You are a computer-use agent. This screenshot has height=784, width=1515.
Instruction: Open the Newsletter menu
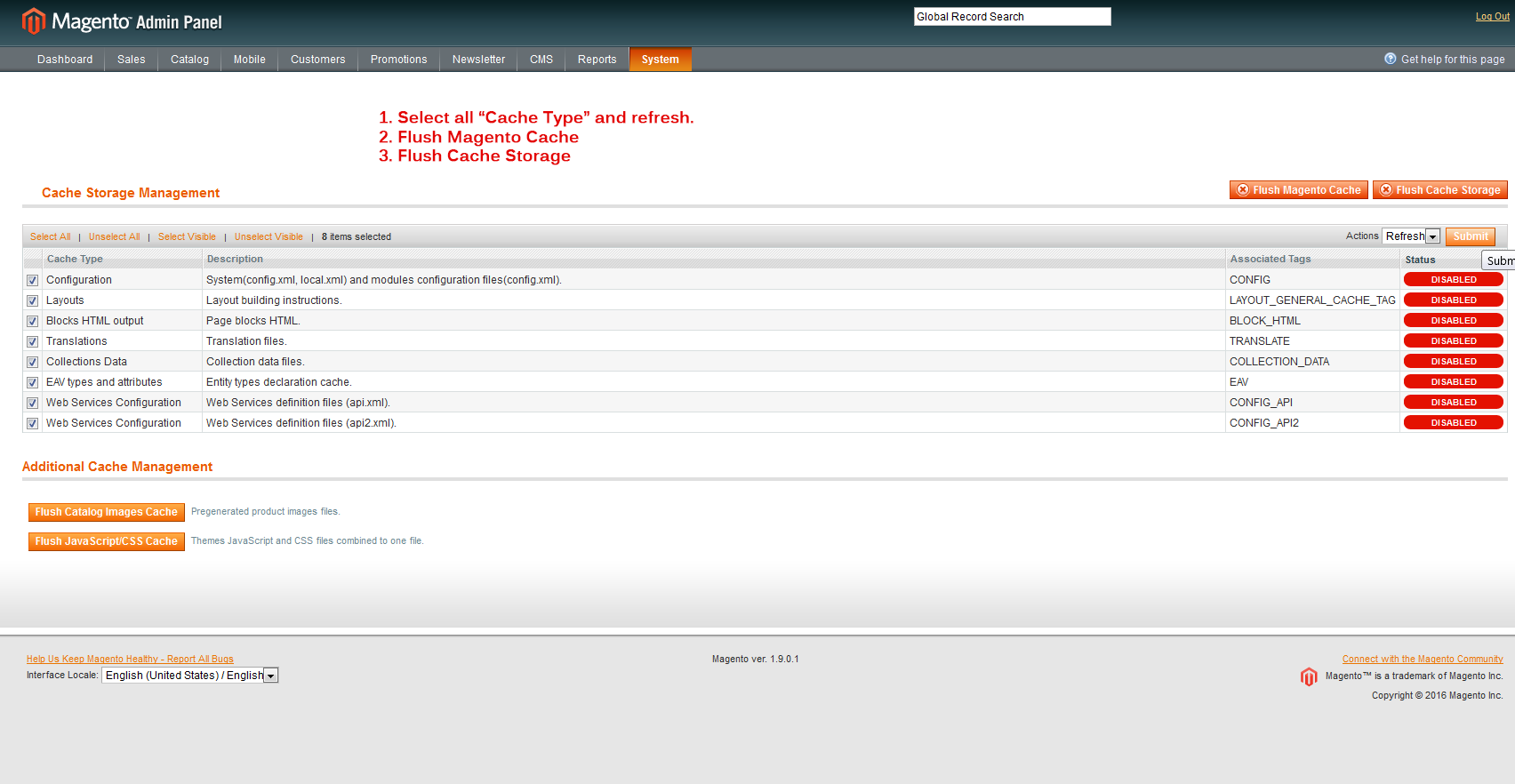(x=478, y=60)
